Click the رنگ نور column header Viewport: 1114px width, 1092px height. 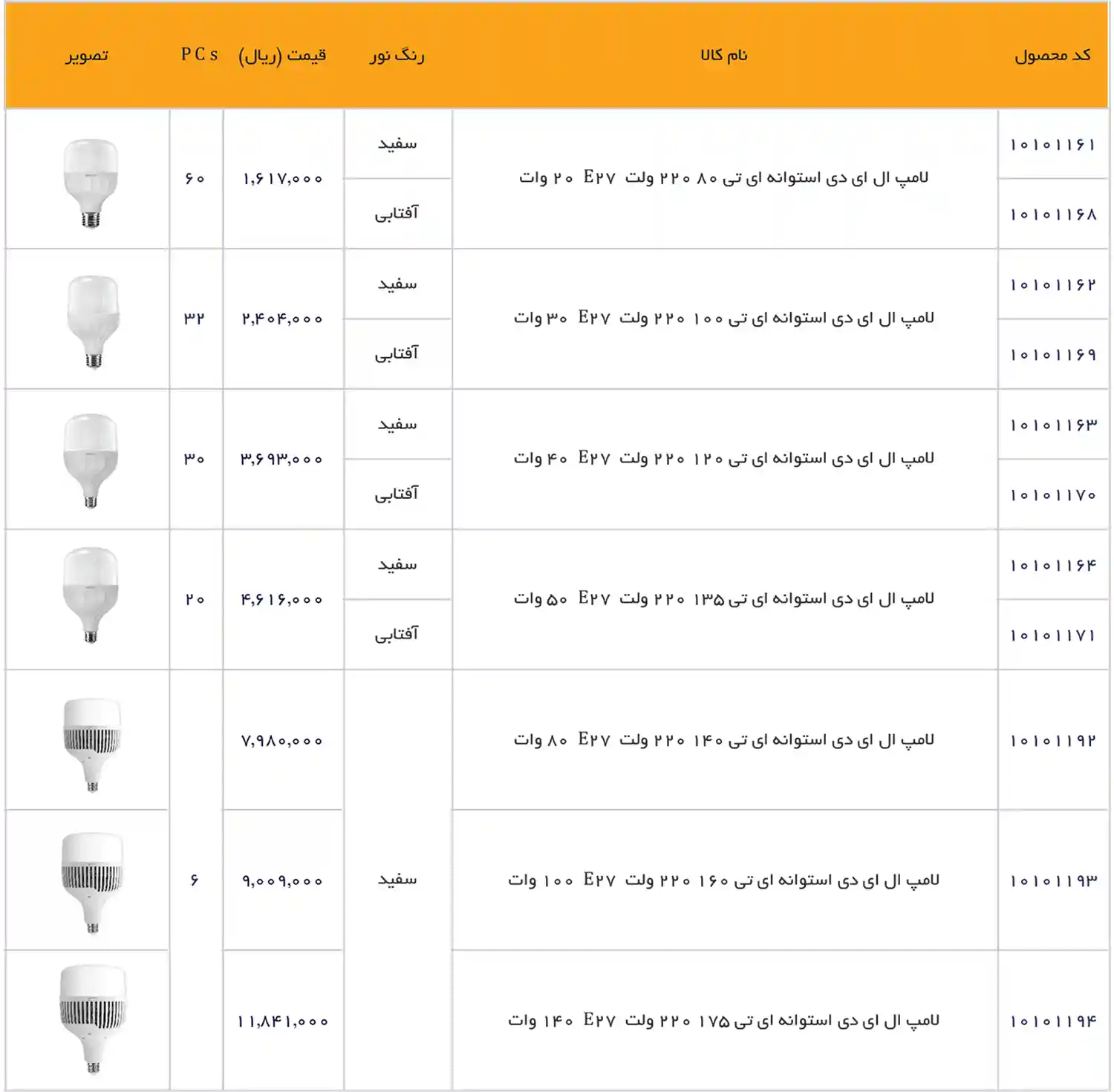click(x=398, y=54)
